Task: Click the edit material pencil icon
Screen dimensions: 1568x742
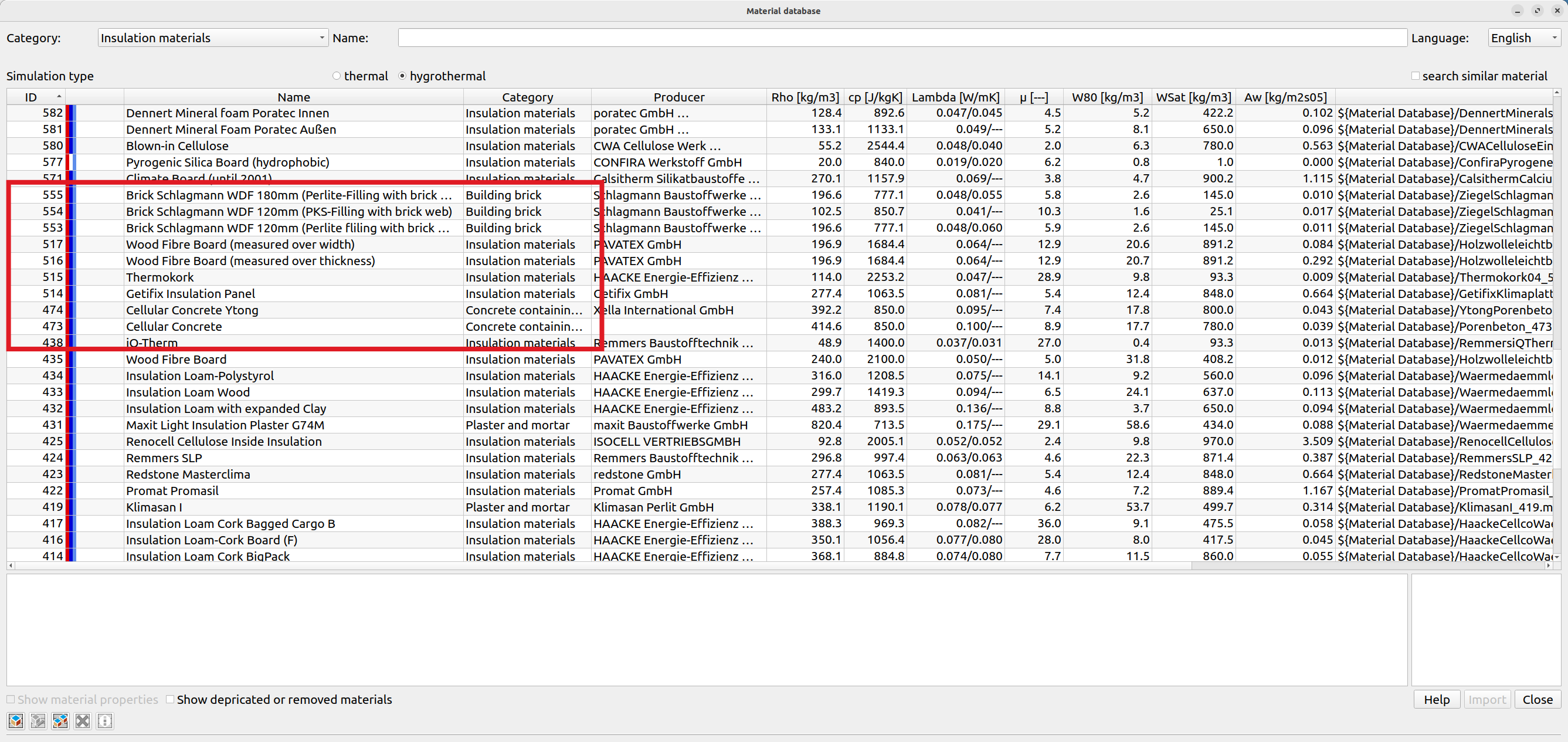Action: pyautogui.click(x=38, y=721)
